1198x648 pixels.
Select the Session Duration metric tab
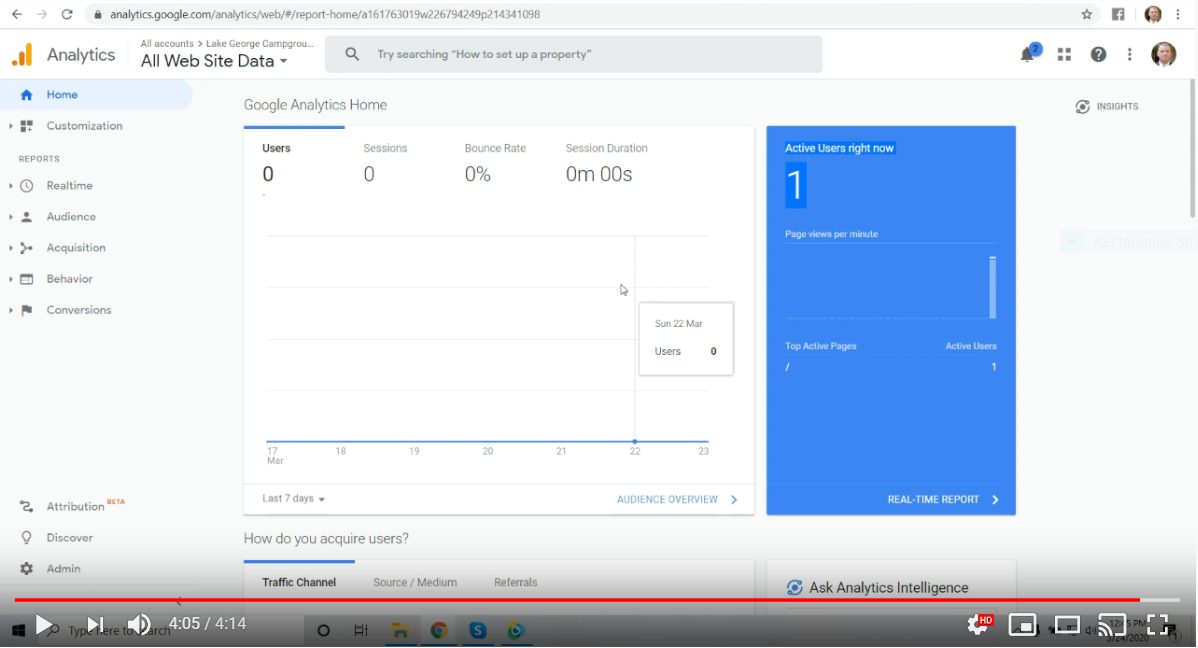click(607, 164)
